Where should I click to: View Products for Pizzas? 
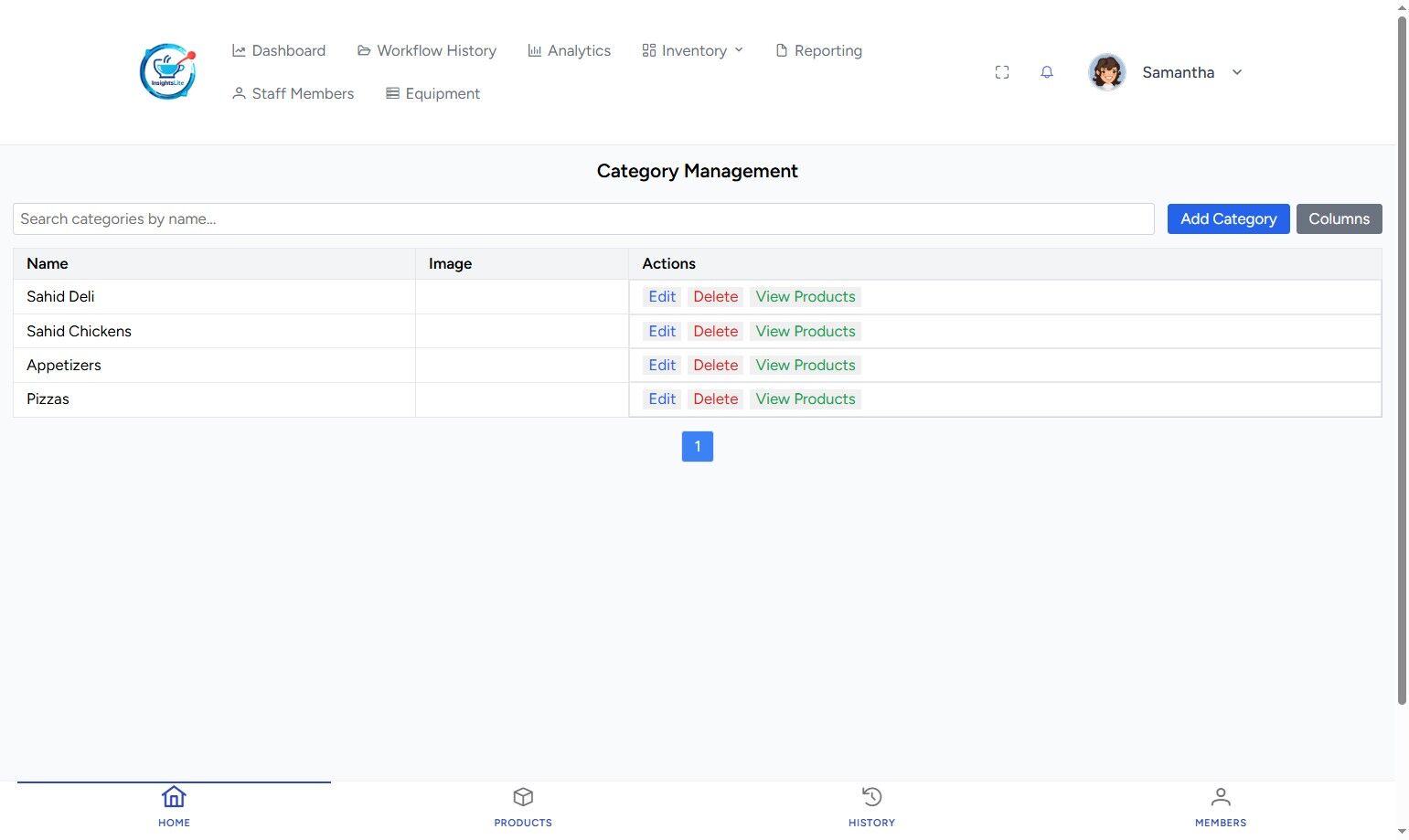tap(806, 399)
